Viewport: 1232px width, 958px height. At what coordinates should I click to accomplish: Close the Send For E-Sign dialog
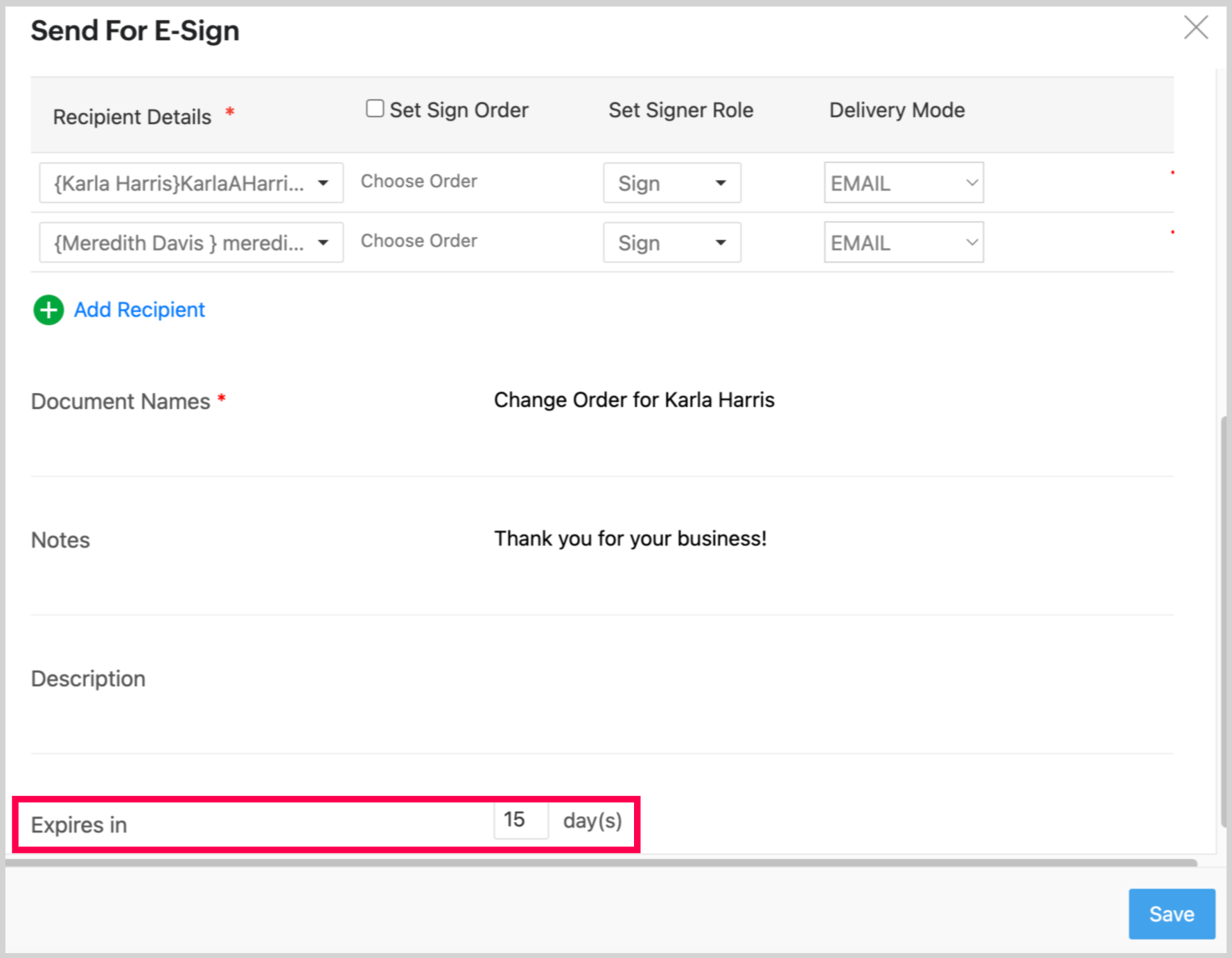point(1195,28)
